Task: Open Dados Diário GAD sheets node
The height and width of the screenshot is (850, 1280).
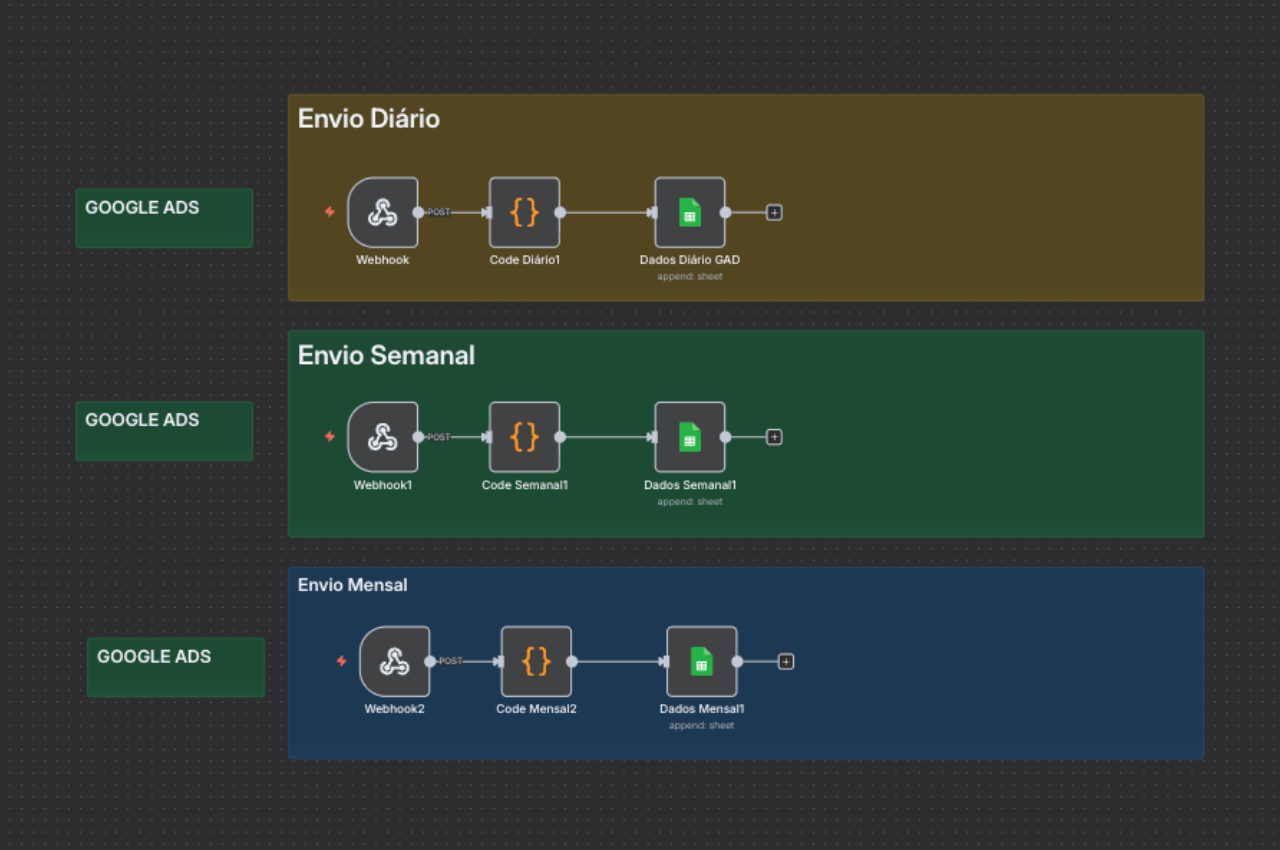Action: tap(689, 212)
